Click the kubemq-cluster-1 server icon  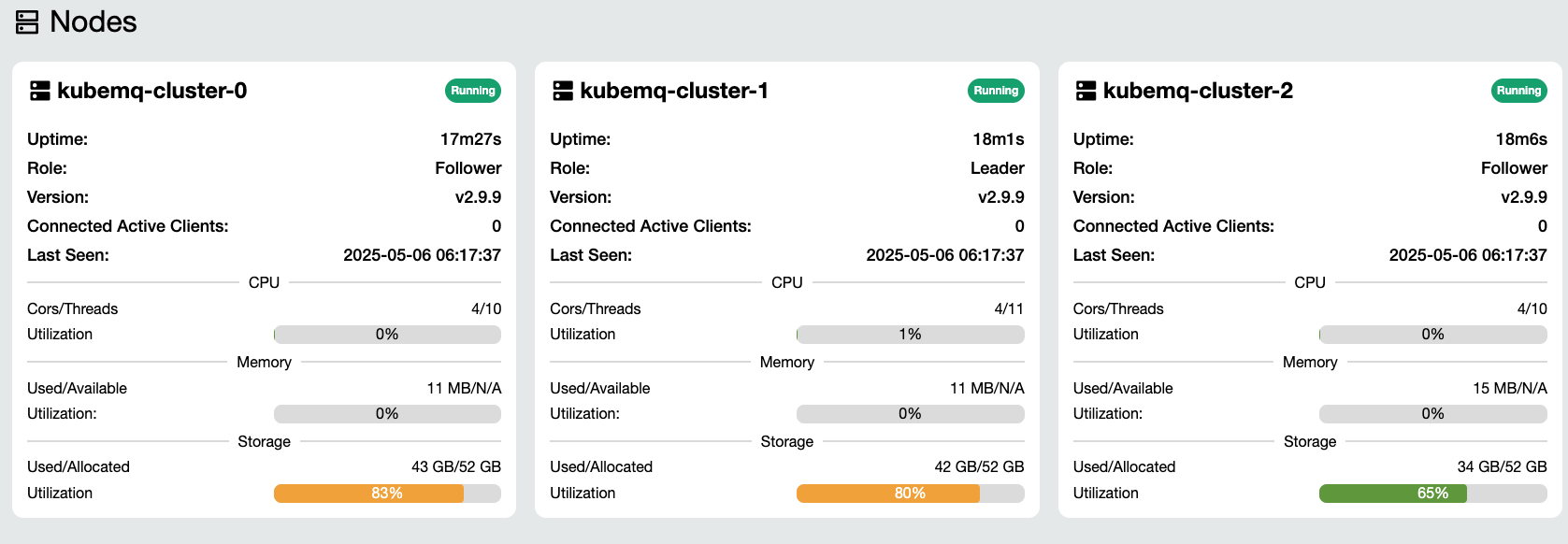click(x=562, y=91)
